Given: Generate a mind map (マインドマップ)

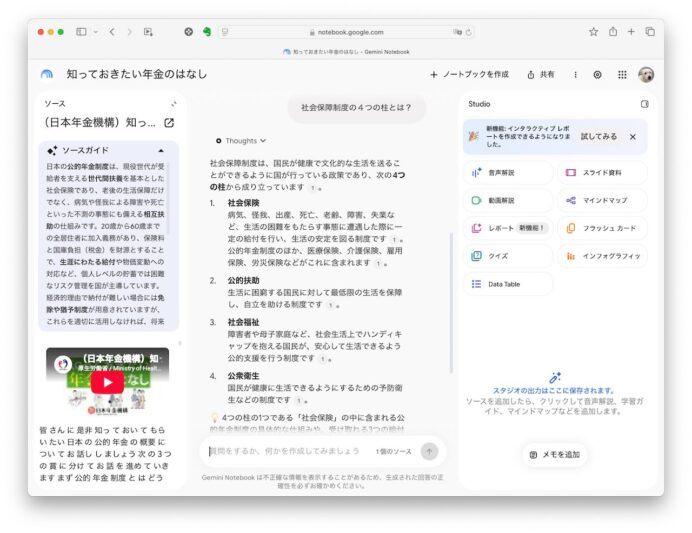Looking at the screenshot, I should (x=602, y=201).
